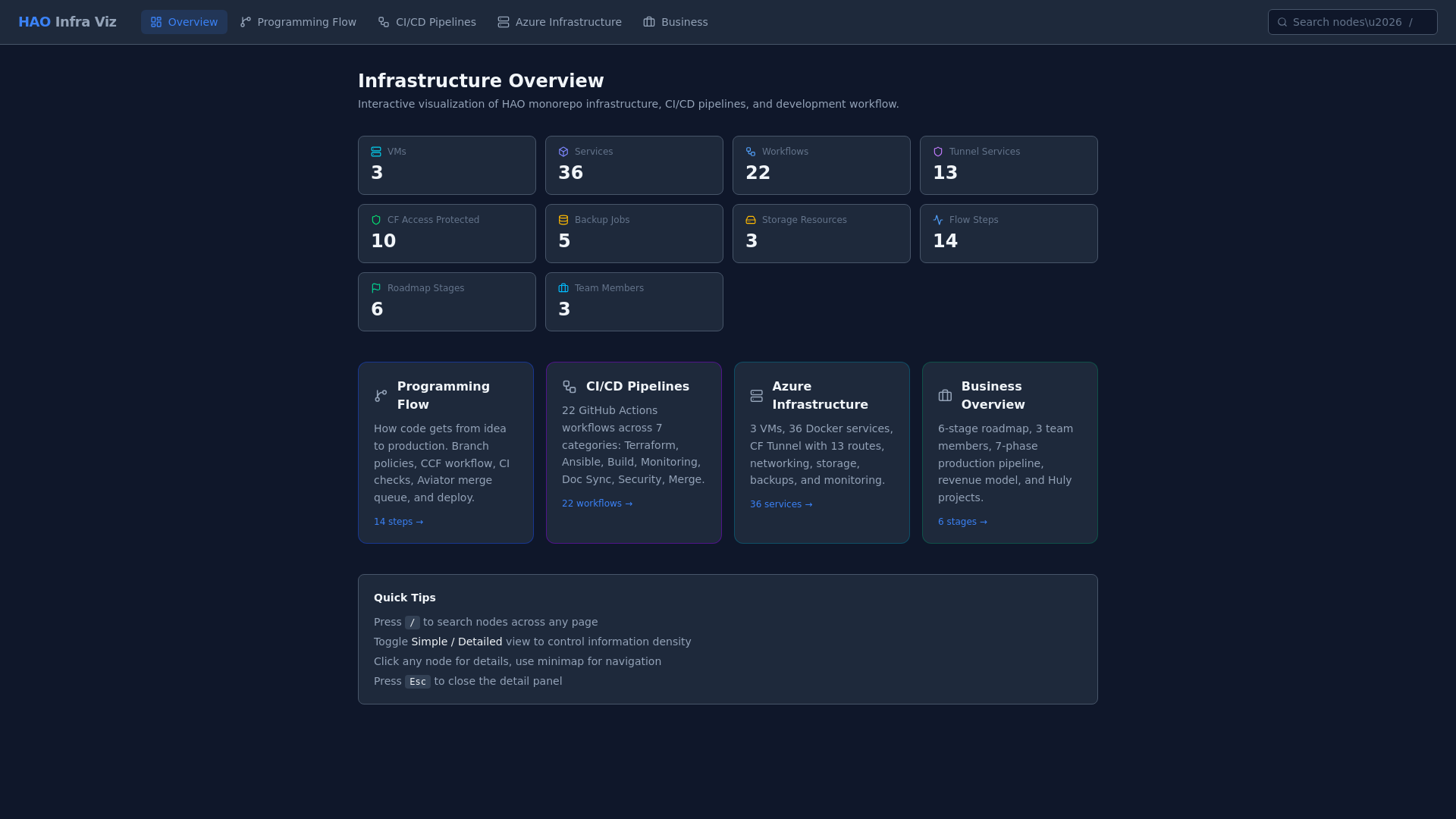Click the minimap navigation tip line

tap(517, 661)
